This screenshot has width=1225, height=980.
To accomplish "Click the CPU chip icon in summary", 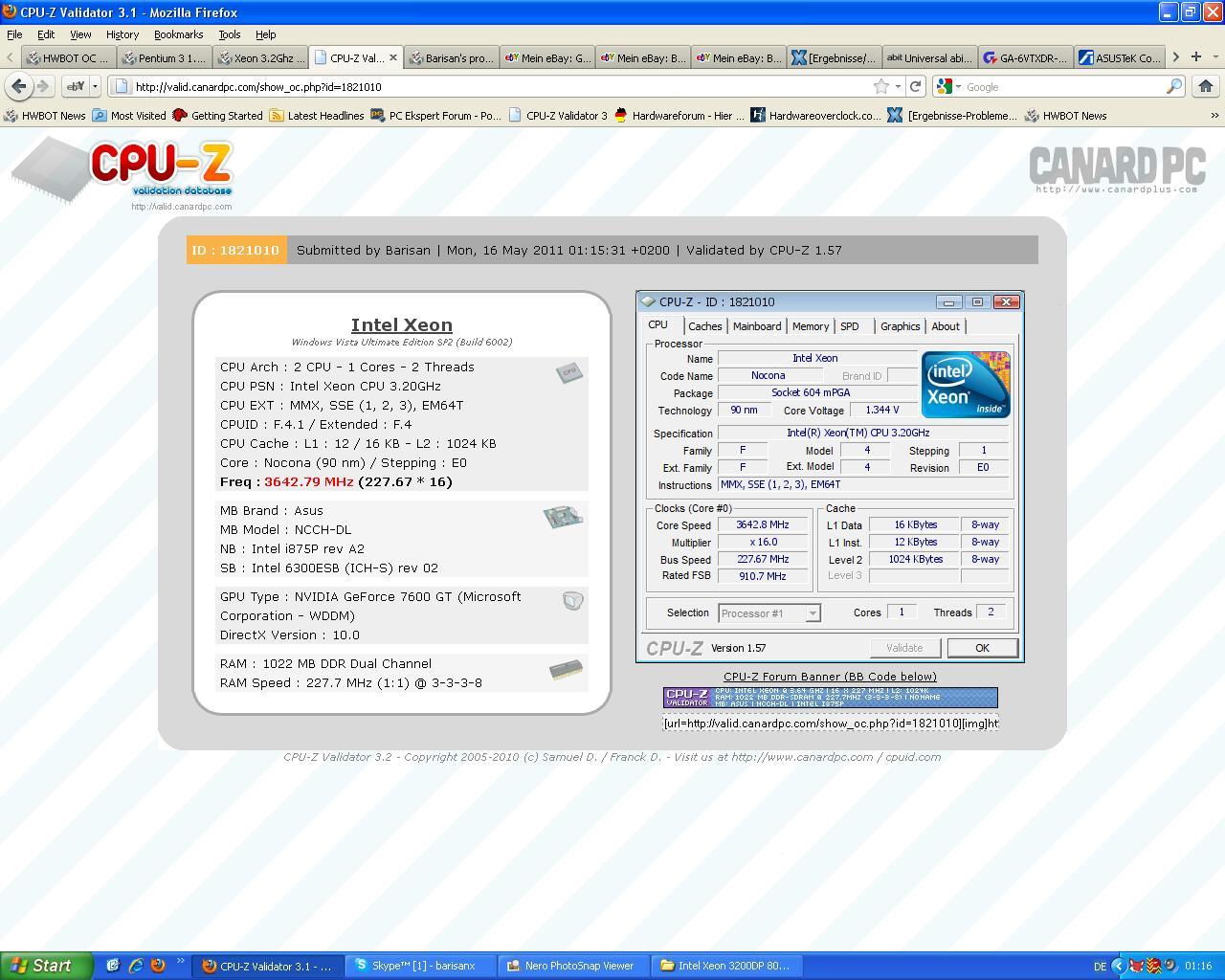I will coord(569,372).
